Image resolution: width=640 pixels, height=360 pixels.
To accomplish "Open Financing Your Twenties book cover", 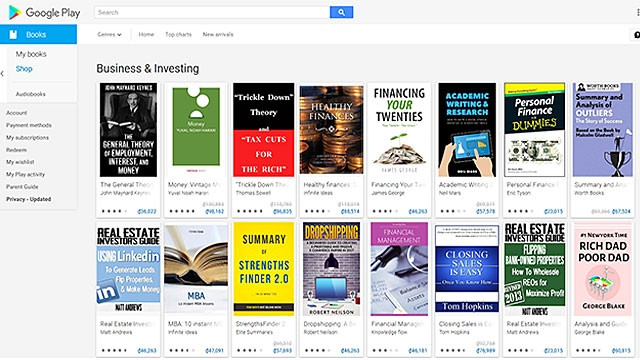I will coord(399,130).
